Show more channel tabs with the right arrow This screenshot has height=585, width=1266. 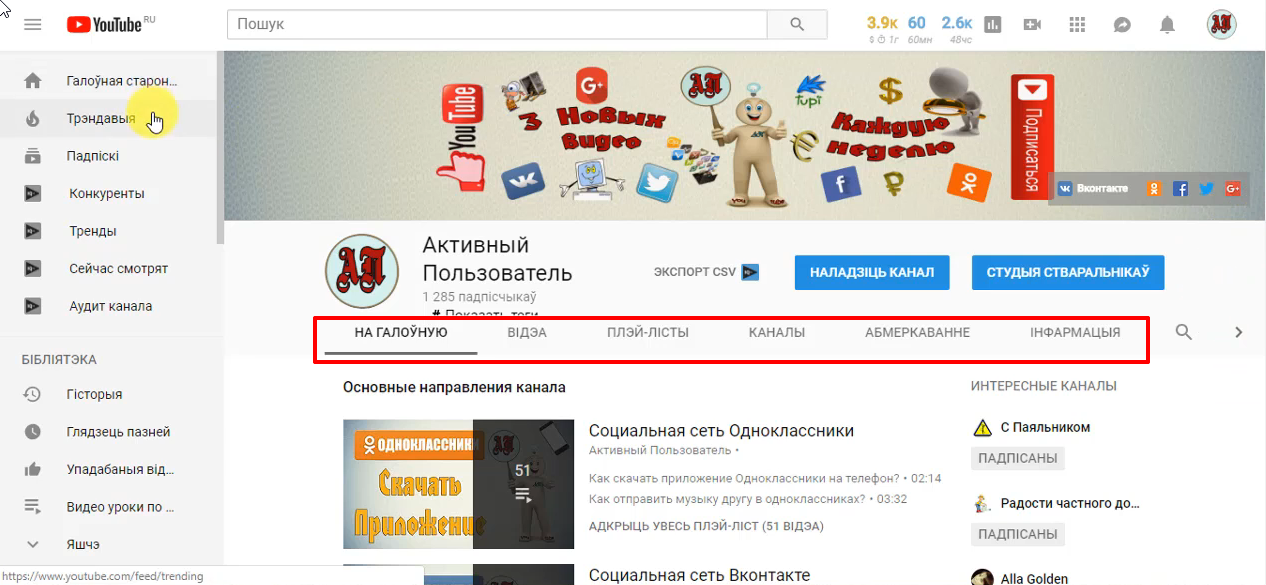pyautogui.click(x=1239, y=332)
